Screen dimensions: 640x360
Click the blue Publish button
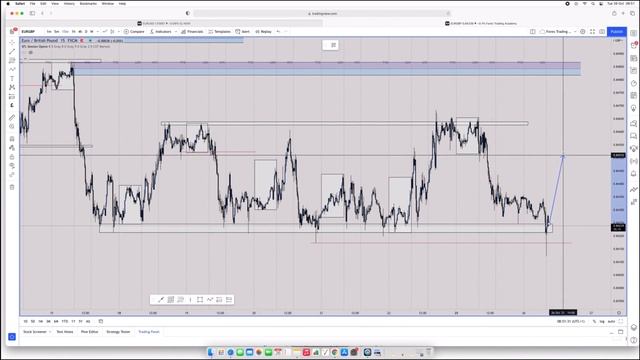(616, 31)
